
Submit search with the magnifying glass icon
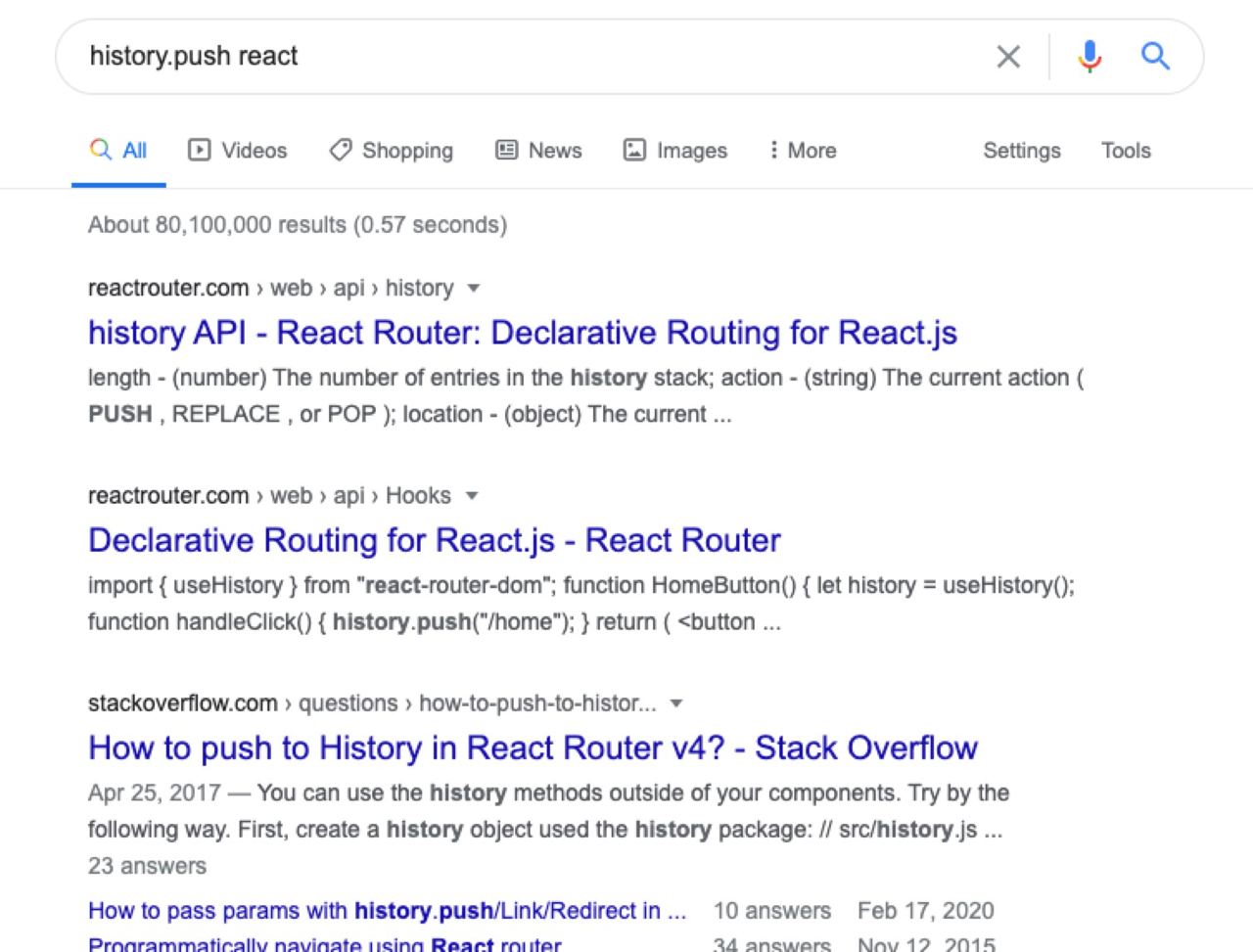click(x=1156, y=56)
